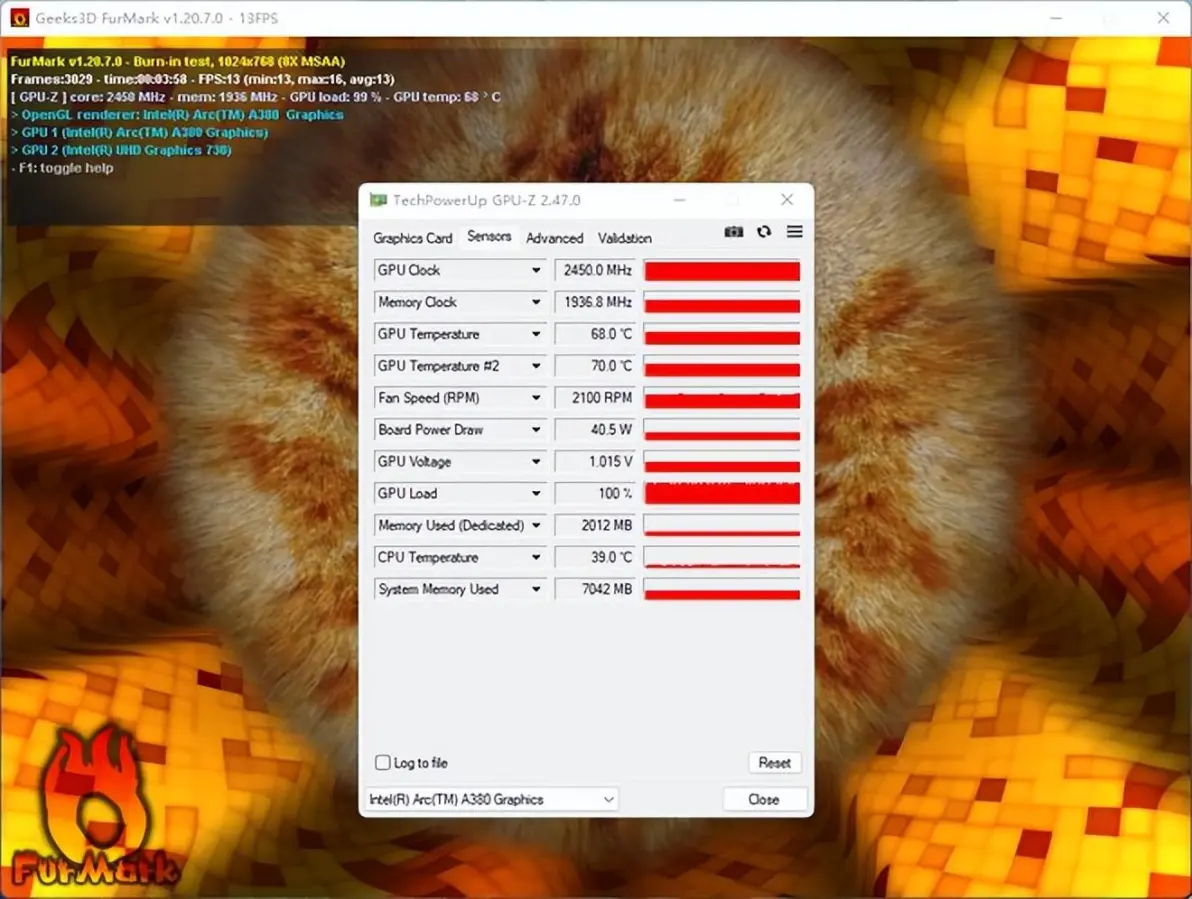Open the CPU Temperature sensor dropdown

pos(536,558)
